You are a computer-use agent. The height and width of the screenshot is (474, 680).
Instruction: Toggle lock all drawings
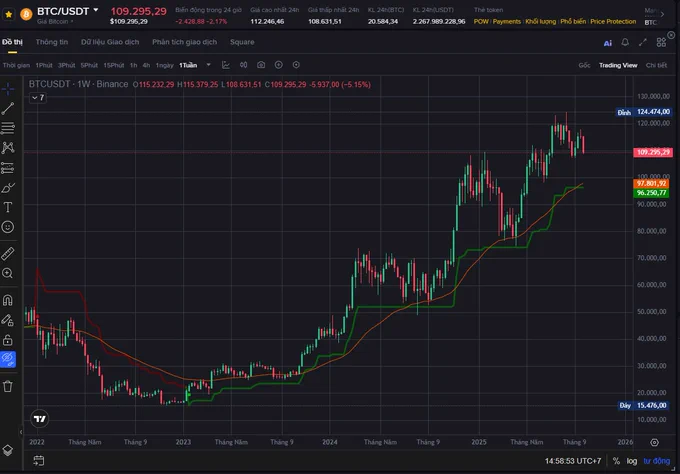[x=8, y=340]
